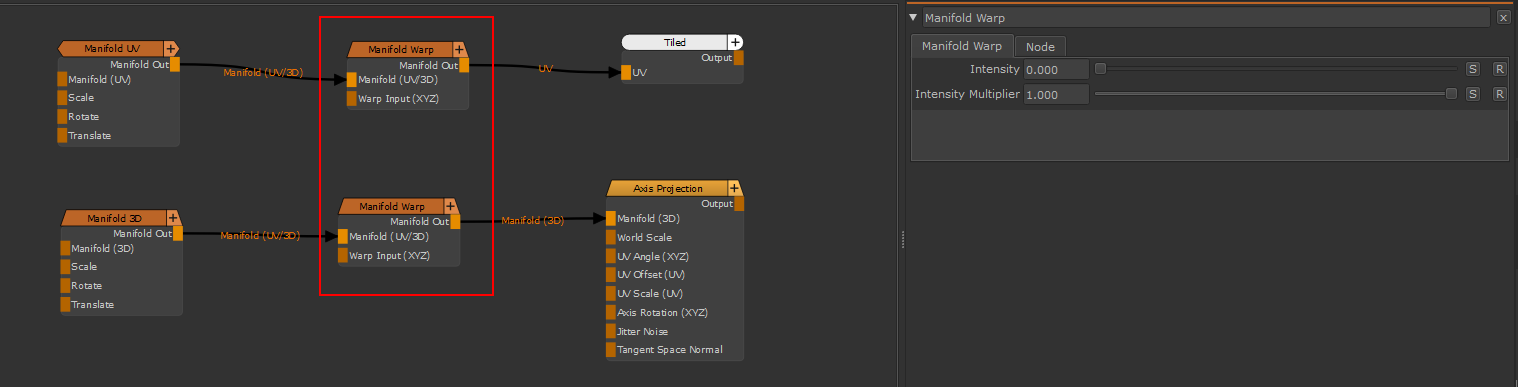
Task: Click the S button beside Intensity slider
Action: [1472, 69]
